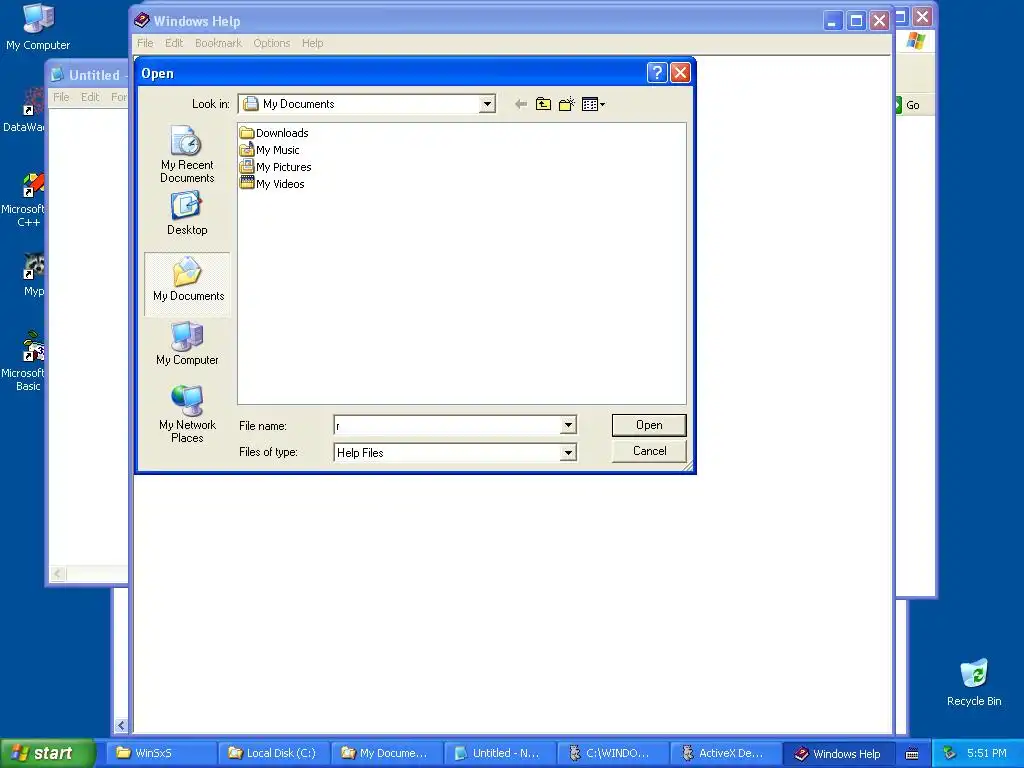
Task: Expand the Look in dropdown
Action: 487,104
